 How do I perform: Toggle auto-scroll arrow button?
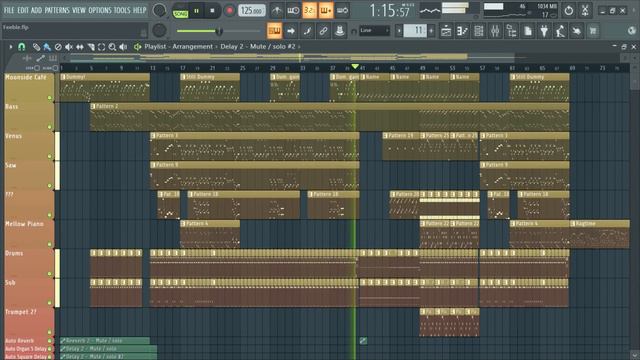point(291,31)
